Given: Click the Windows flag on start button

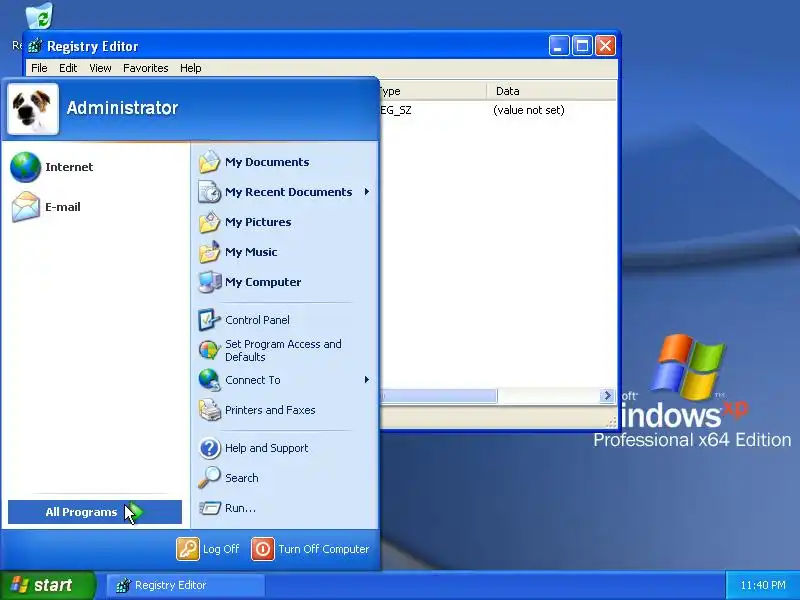Looking at the screenshot, I should point(20,585).
